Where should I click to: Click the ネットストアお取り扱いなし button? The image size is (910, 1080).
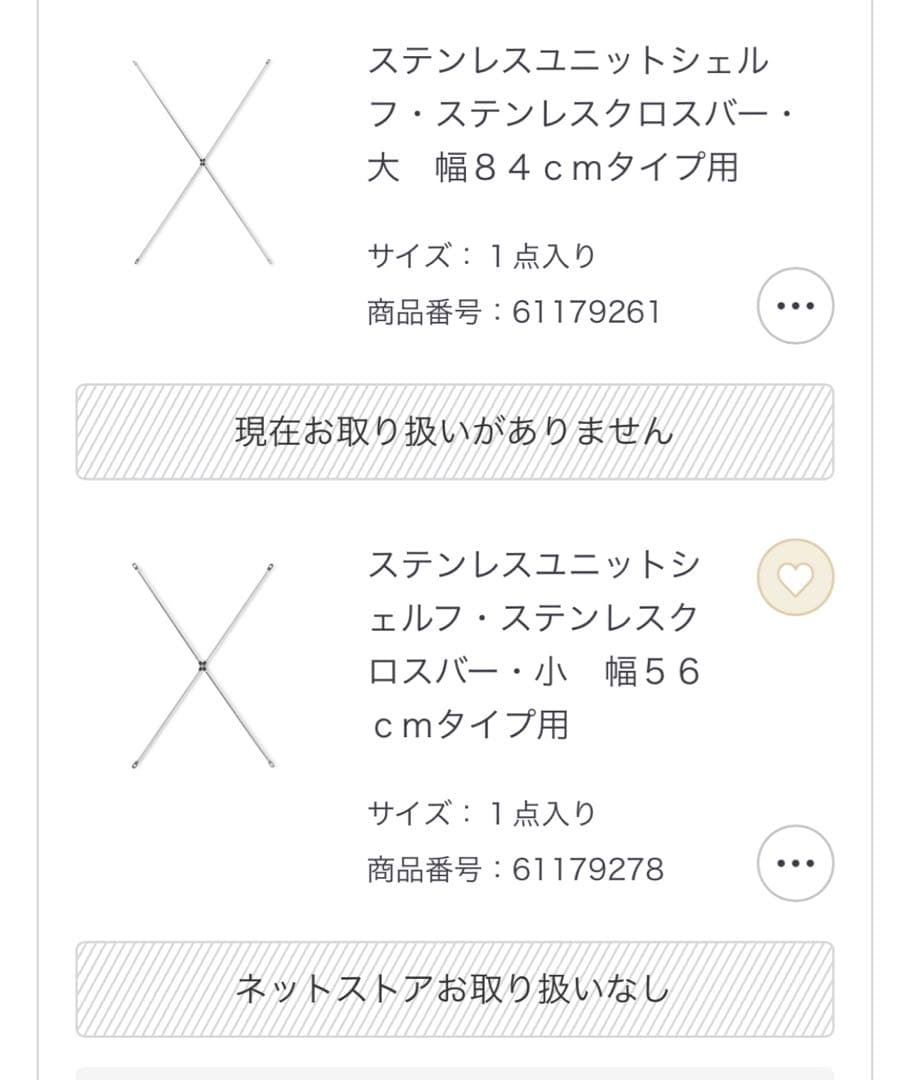454,989
